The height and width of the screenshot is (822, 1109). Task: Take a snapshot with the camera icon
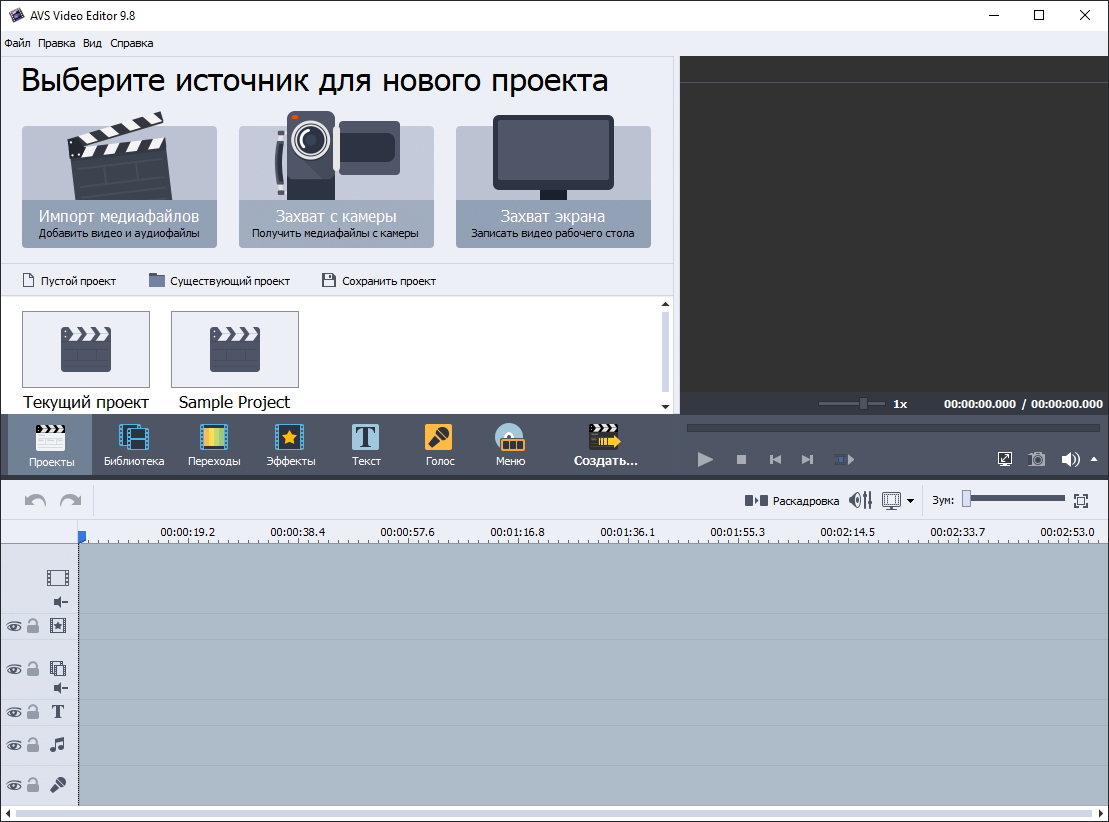(x=1037, y=459)
